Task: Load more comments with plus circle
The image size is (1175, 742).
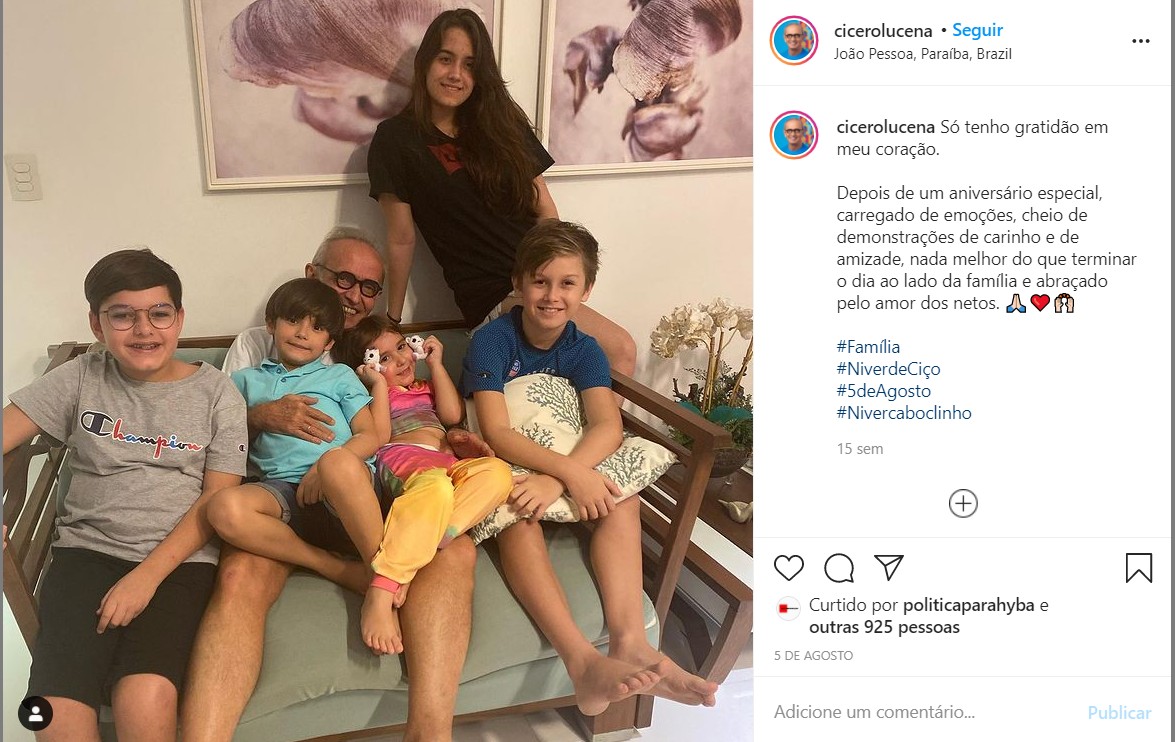Action: click(x=963, y=503)
